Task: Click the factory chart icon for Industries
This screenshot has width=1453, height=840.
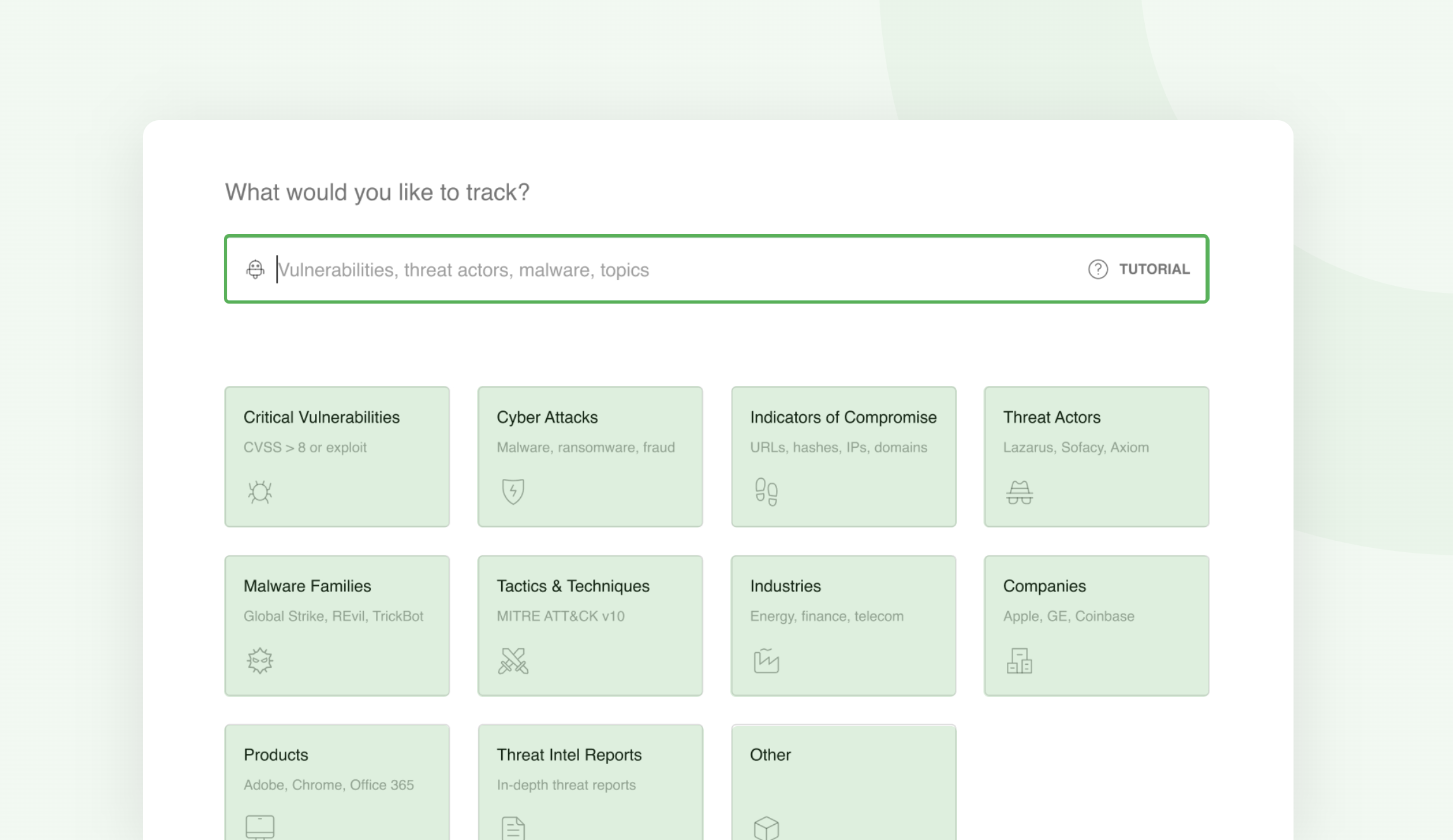Action: tap(766, 660)
